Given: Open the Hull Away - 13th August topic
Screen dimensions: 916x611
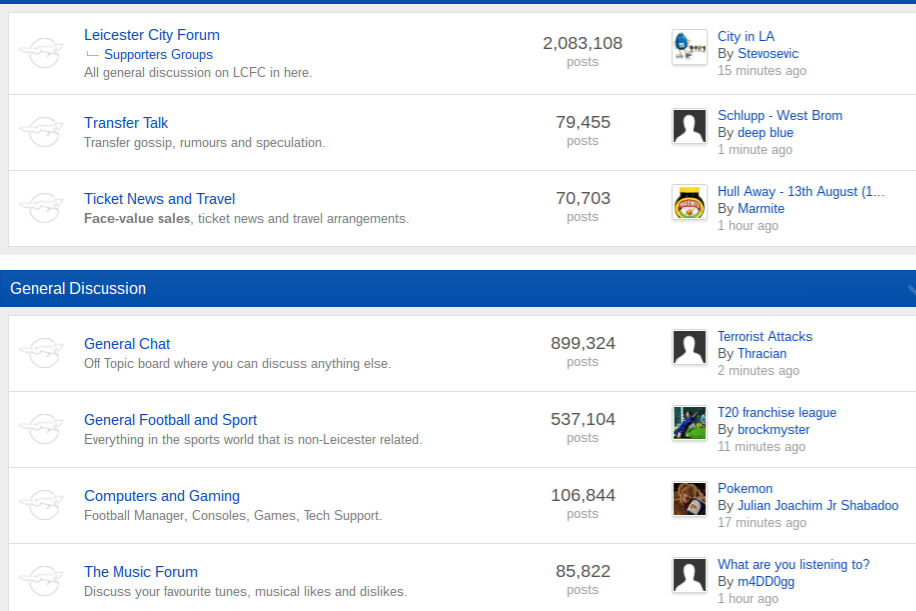Looking at the screenshot, I should pyautogui.click(x=801, y=191).
